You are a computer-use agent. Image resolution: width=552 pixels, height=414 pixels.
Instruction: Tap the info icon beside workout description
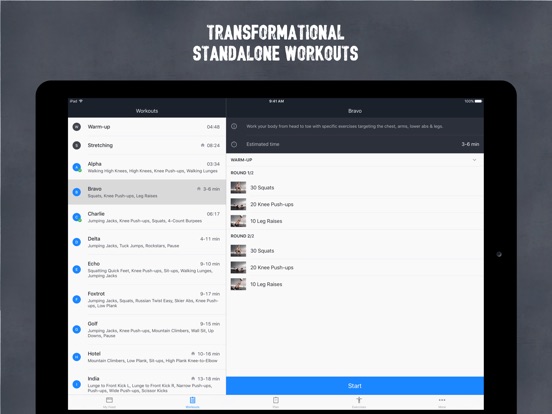click(x=234, y=126)
